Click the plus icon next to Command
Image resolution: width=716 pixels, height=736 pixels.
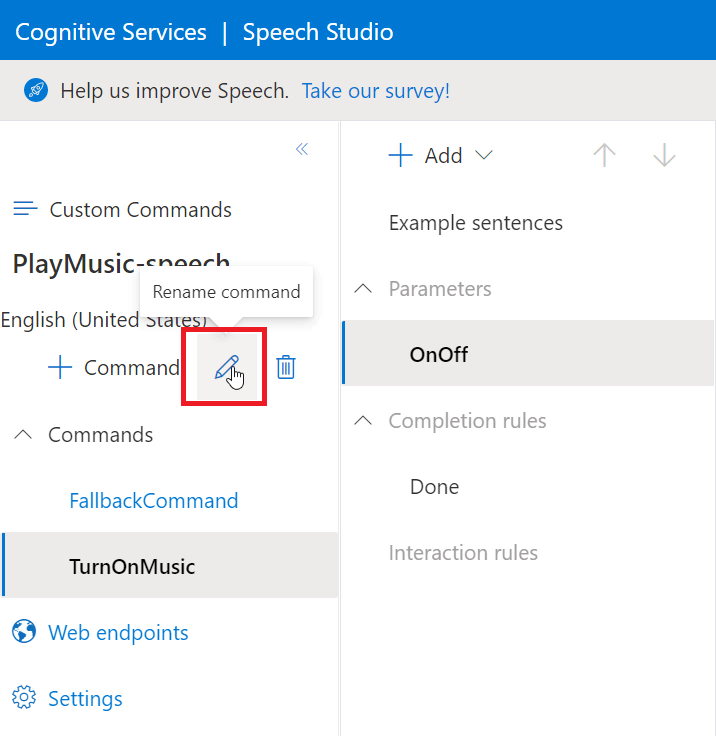tap(60, 367)
